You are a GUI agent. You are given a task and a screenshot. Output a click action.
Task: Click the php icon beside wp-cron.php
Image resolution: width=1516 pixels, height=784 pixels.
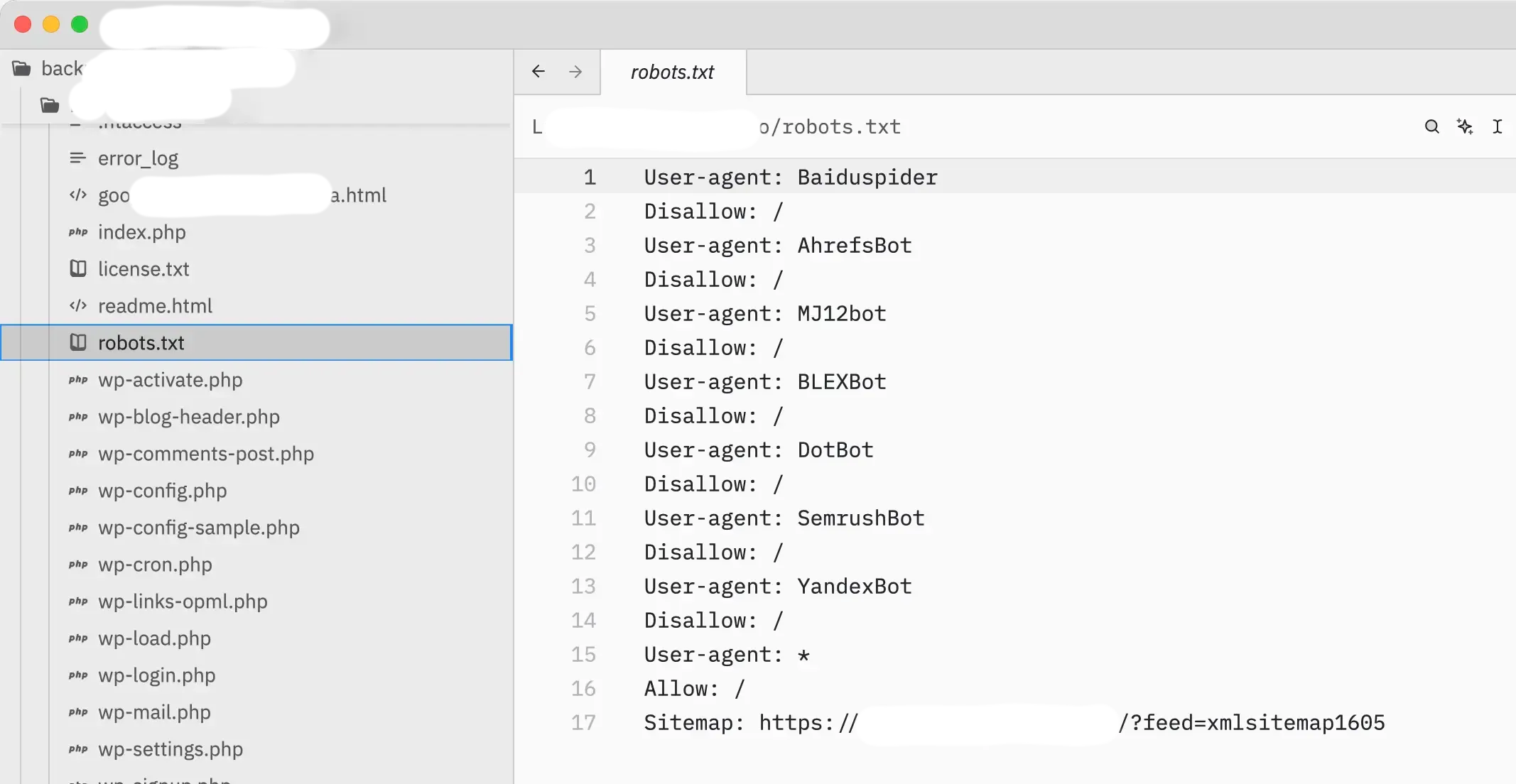click(x=78, y=565)
